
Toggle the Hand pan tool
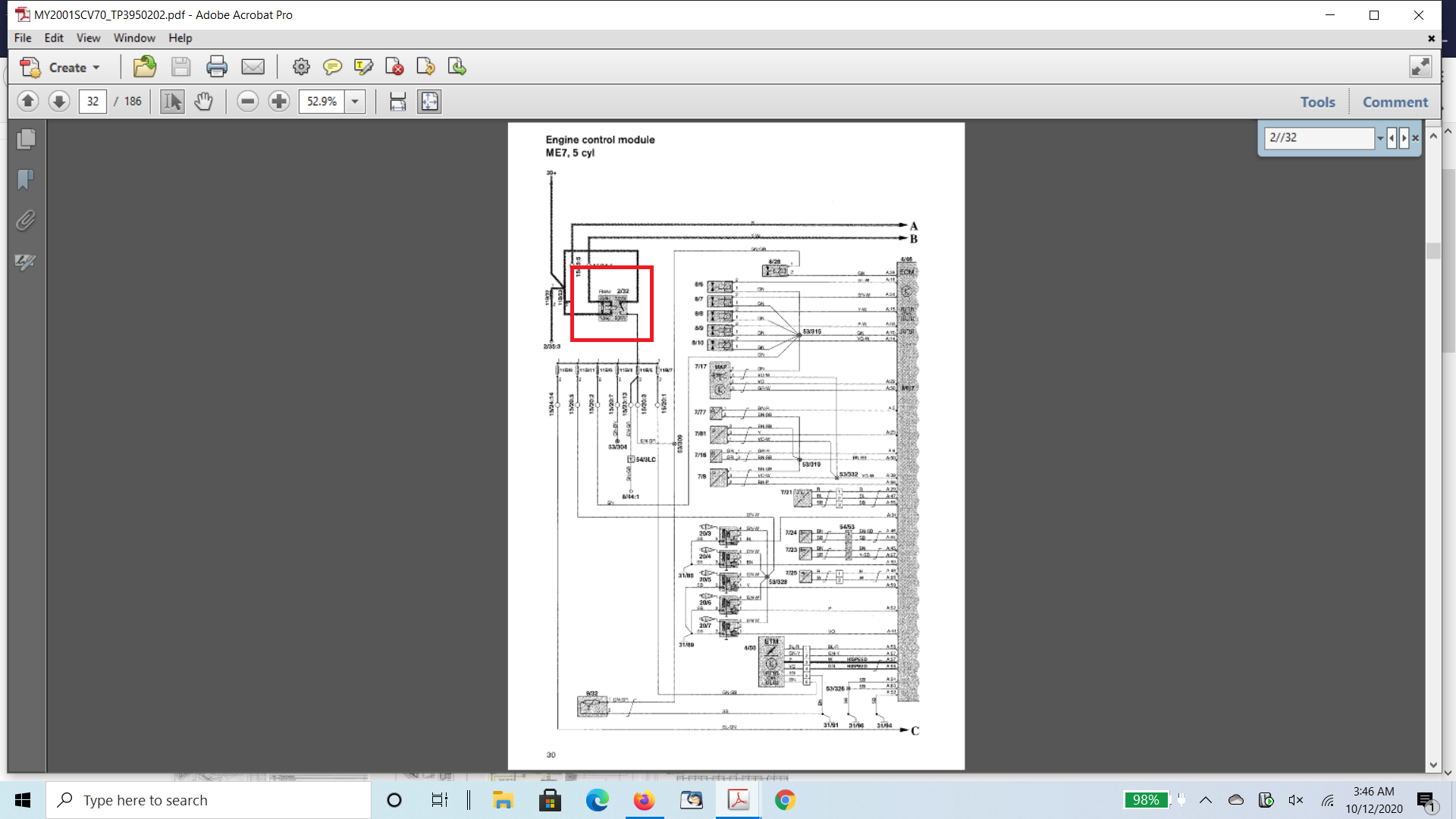point(203,101)
